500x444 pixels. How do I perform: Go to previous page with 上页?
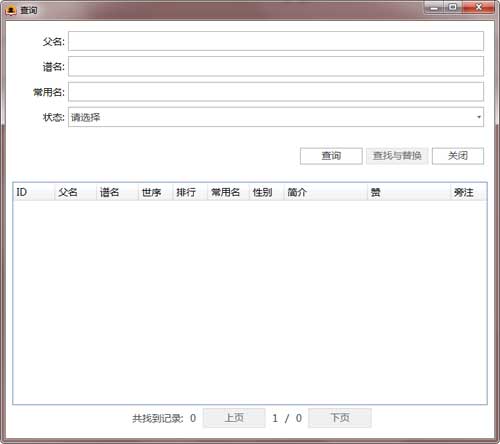coord(234,418)
